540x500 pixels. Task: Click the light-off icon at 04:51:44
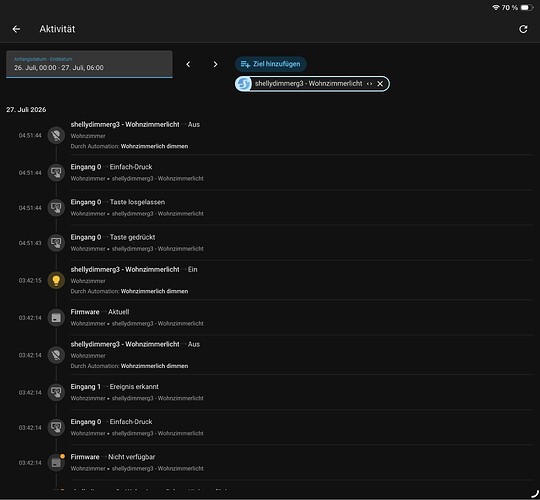point(56,135)
